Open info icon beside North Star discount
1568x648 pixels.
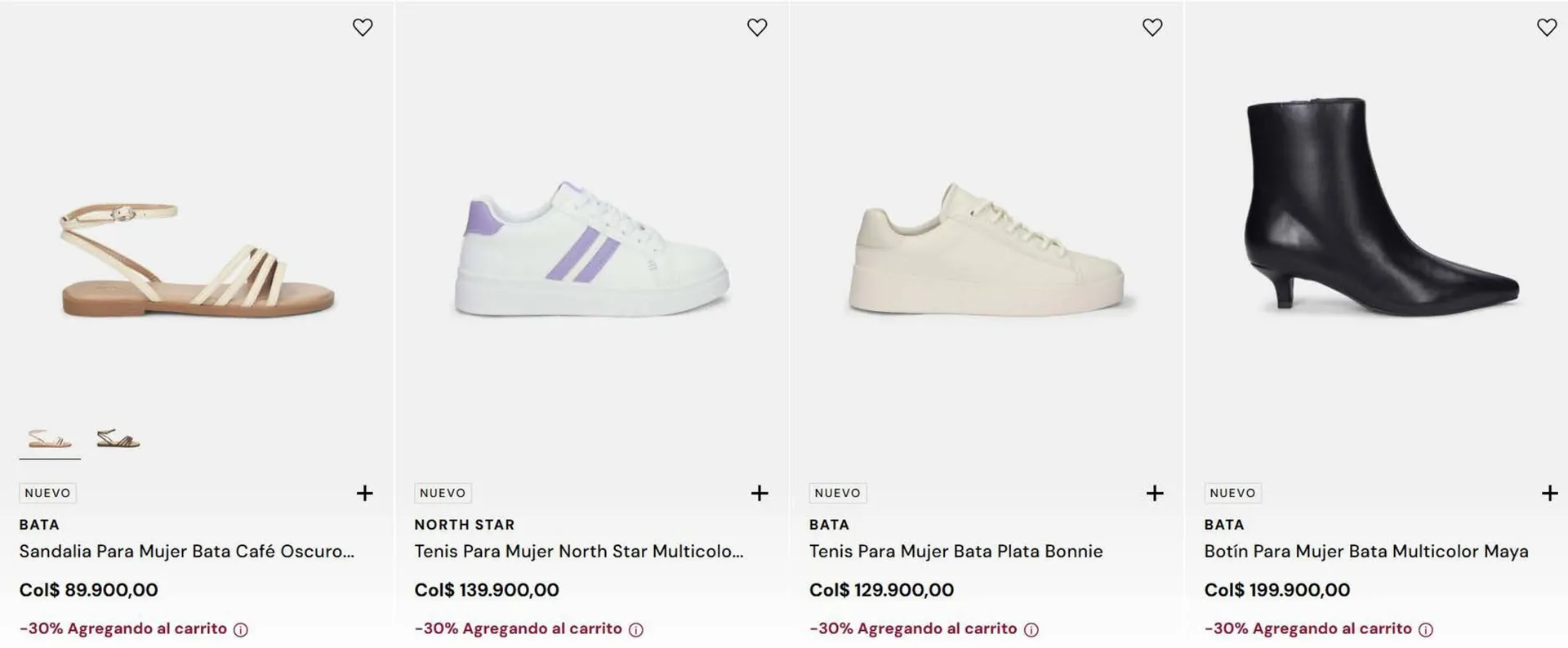pos(636,630)
